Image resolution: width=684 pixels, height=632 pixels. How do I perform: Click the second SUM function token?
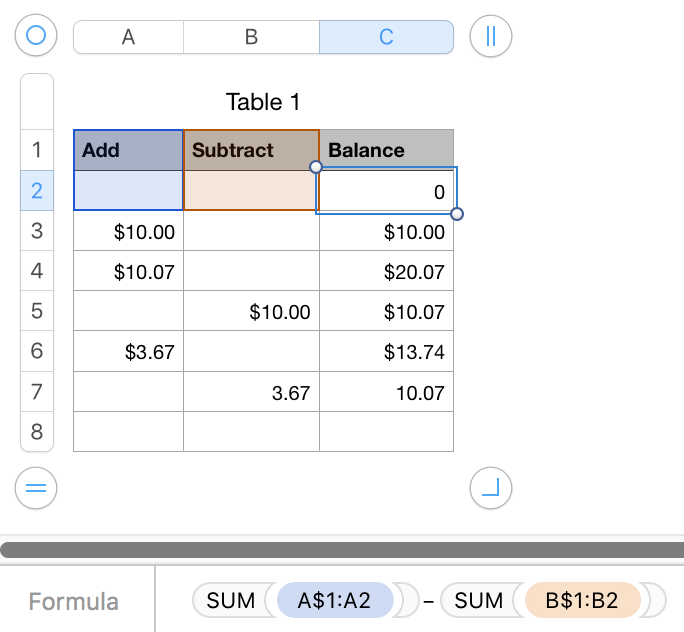tap(478, 600)
